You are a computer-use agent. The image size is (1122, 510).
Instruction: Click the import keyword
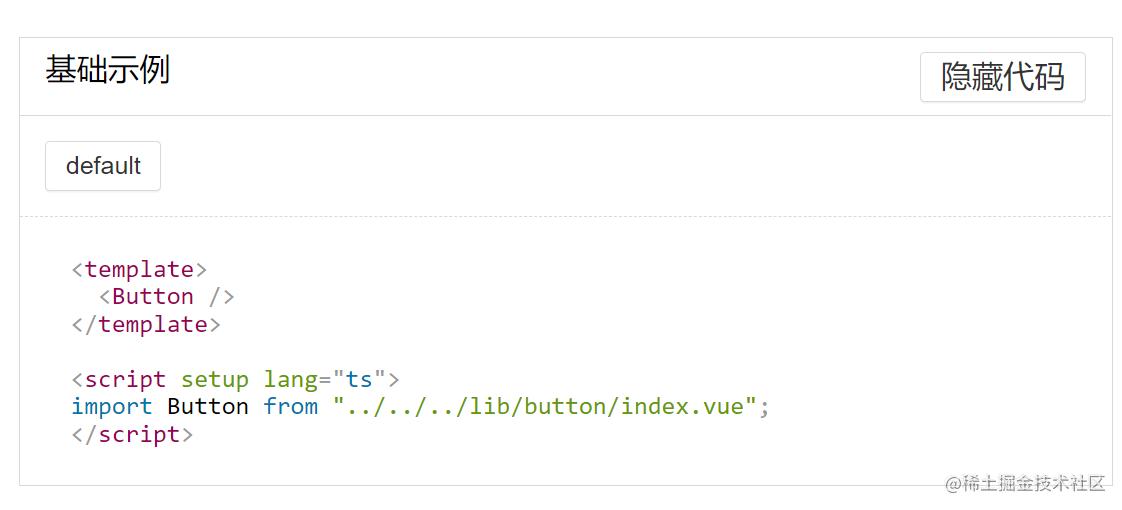point(111,407)
